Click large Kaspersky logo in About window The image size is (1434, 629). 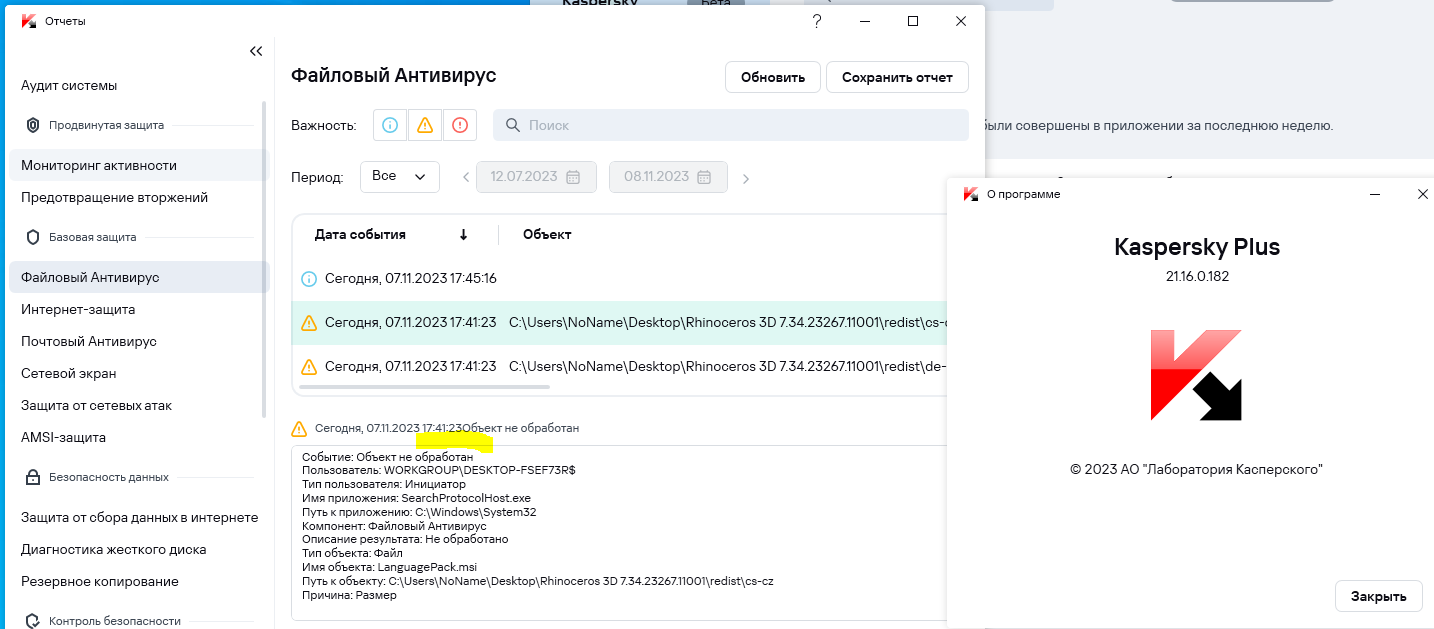(1196, 375)
